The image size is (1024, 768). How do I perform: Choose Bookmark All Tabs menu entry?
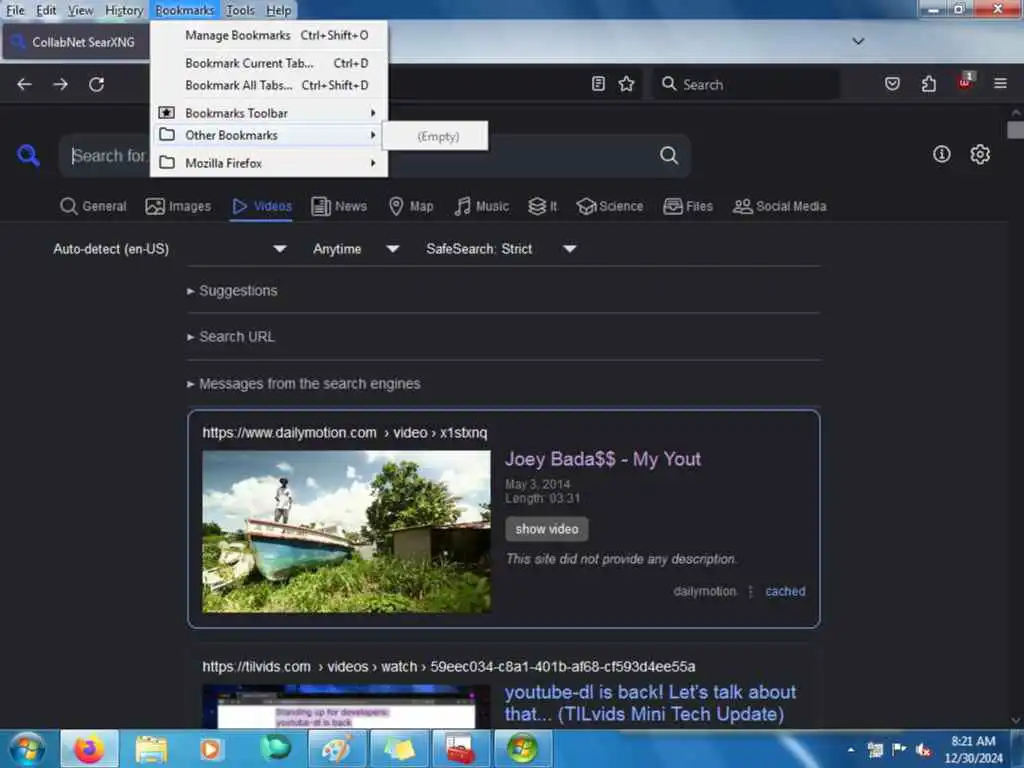coord(268,86)
